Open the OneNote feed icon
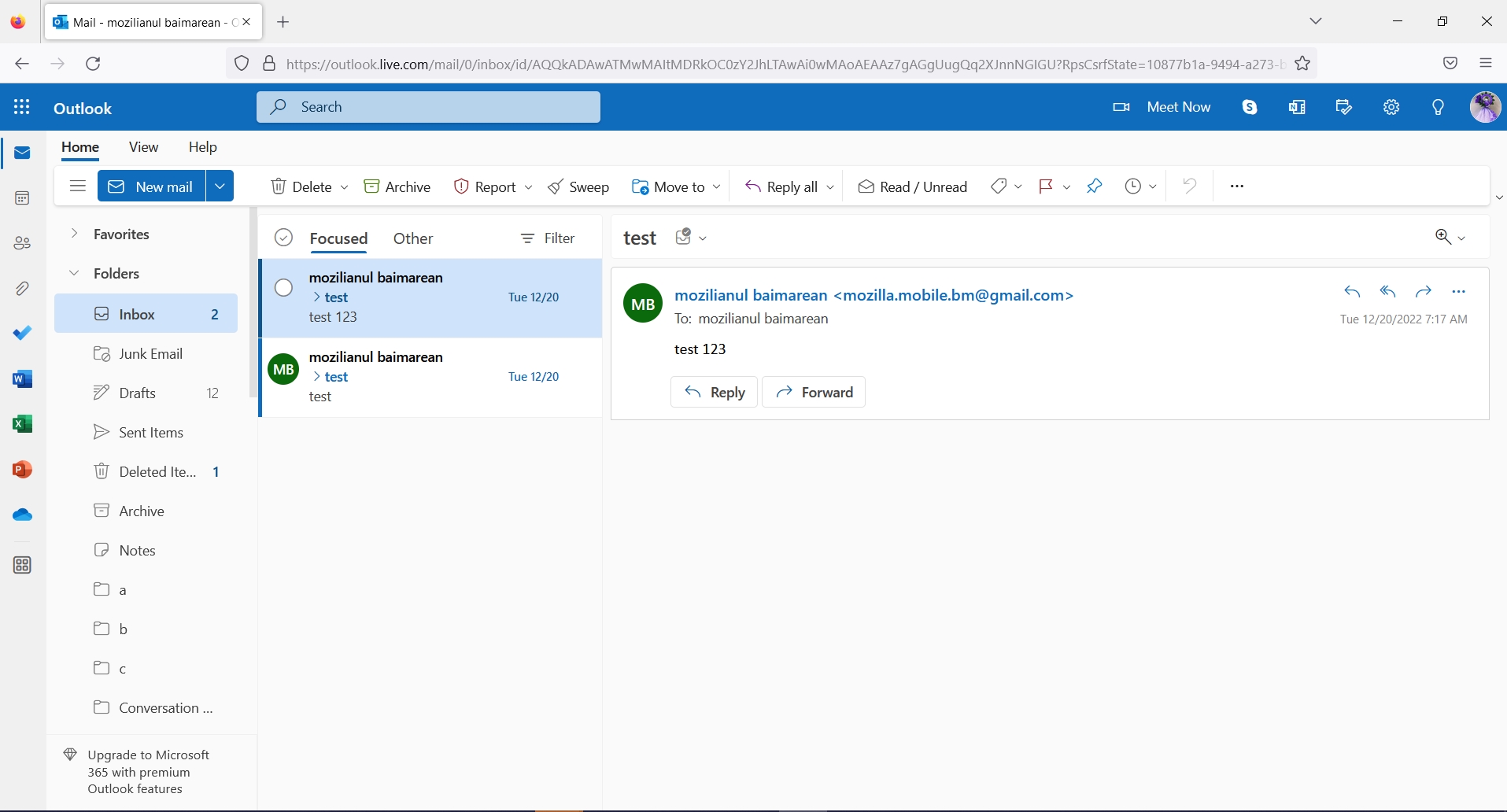Screen dimensions: 1507x812 point(1297,107)
